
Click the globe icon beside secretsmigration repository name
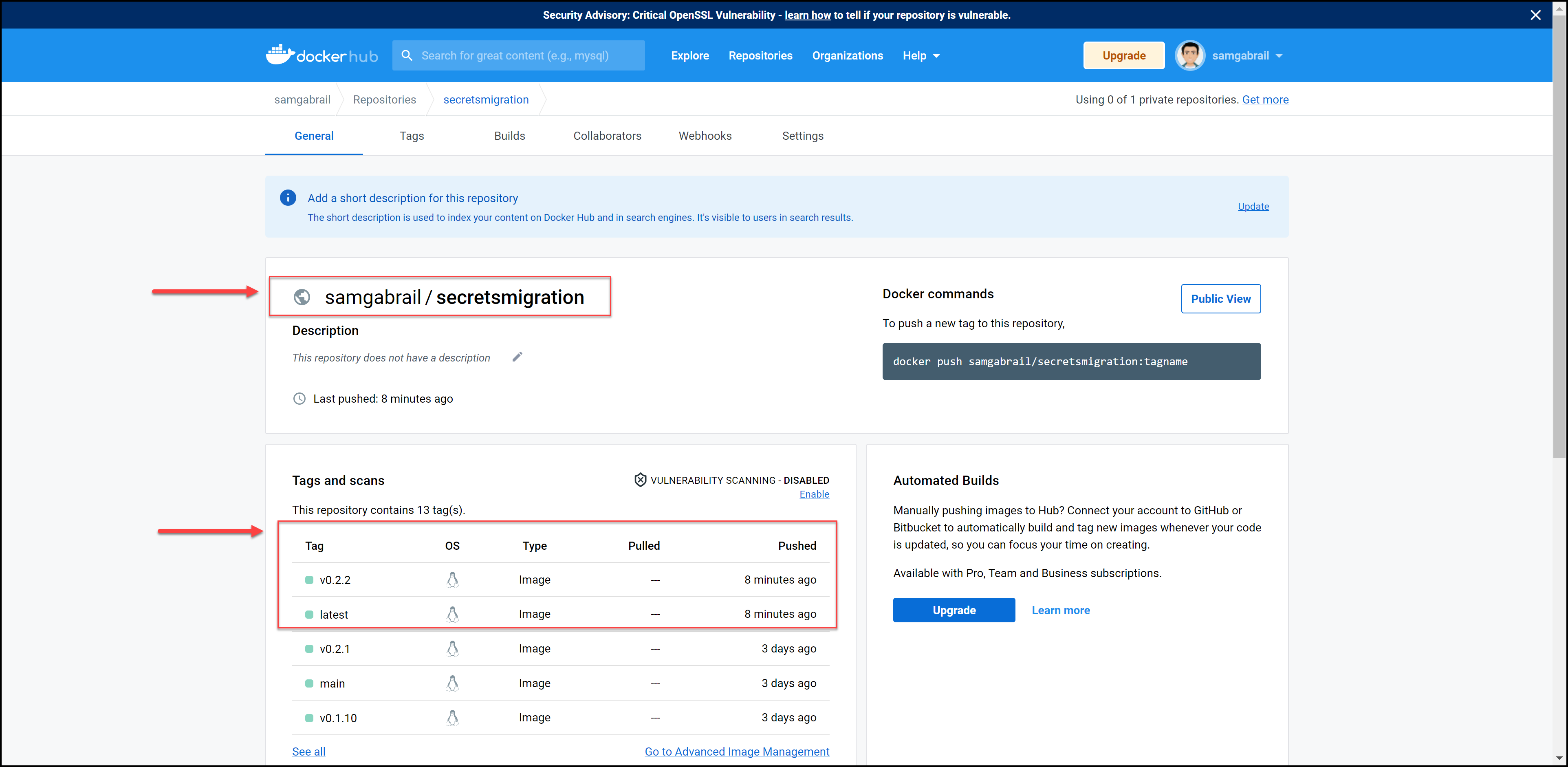click(302, 297)
